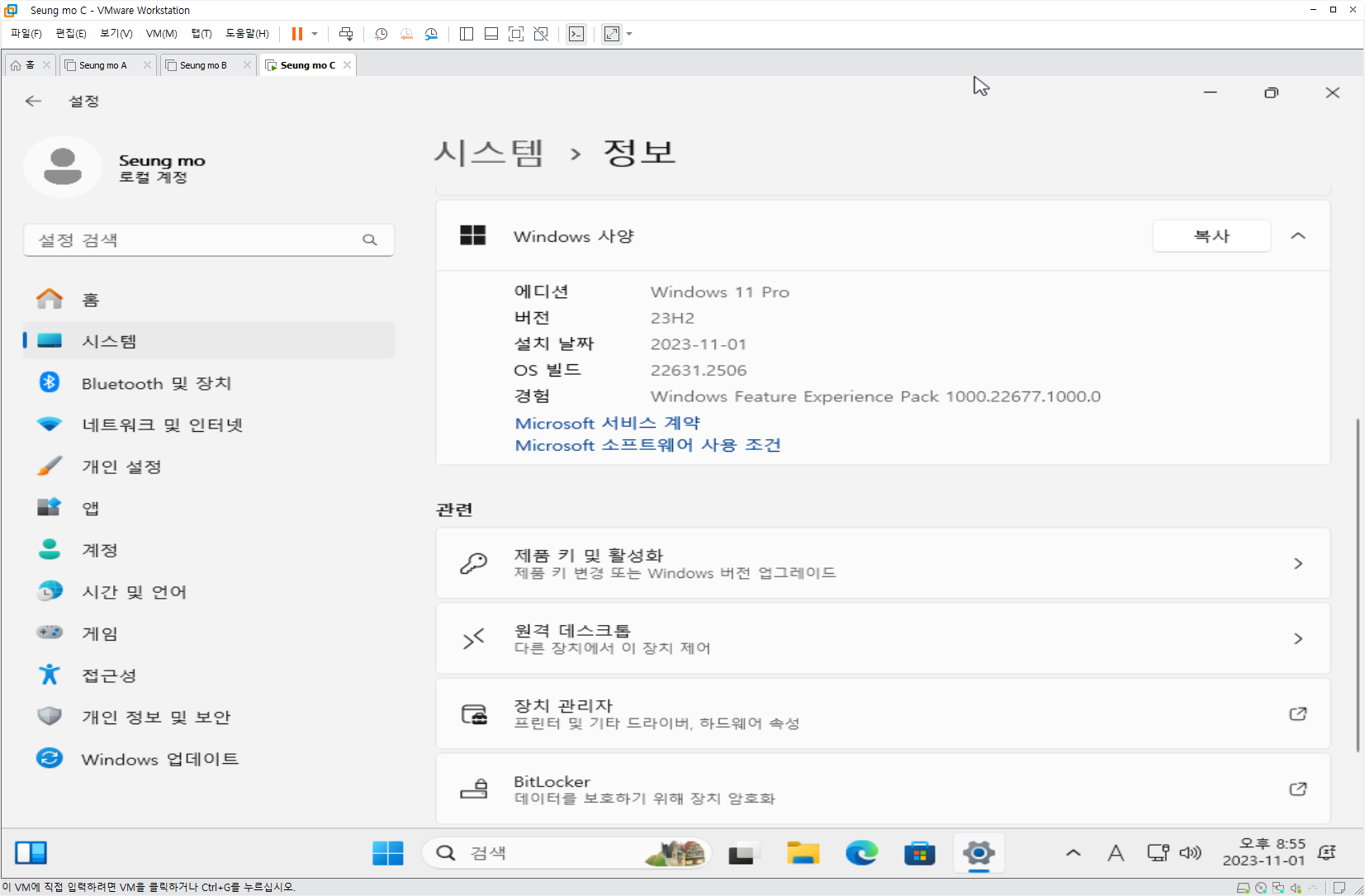Open the Microsoft 서비스 계약 link
The width and height of the screenshot is (1365, 896).
(x=608, y=423)
